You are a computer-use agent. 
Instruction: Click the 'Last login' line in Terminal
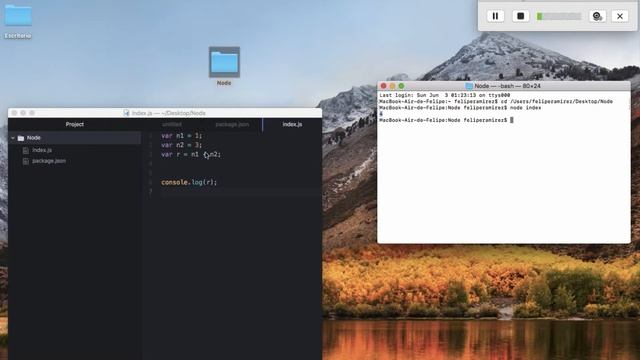(x=444, y=95)
